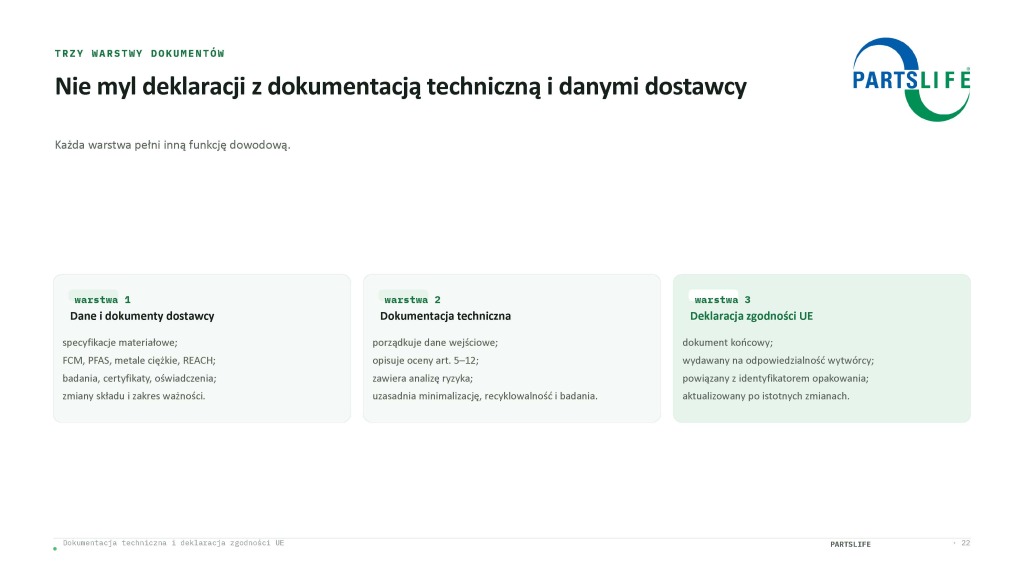Select card title 'Dane i dokumenty dostawcy'
1024x576 pixels.
coord(142,316)
